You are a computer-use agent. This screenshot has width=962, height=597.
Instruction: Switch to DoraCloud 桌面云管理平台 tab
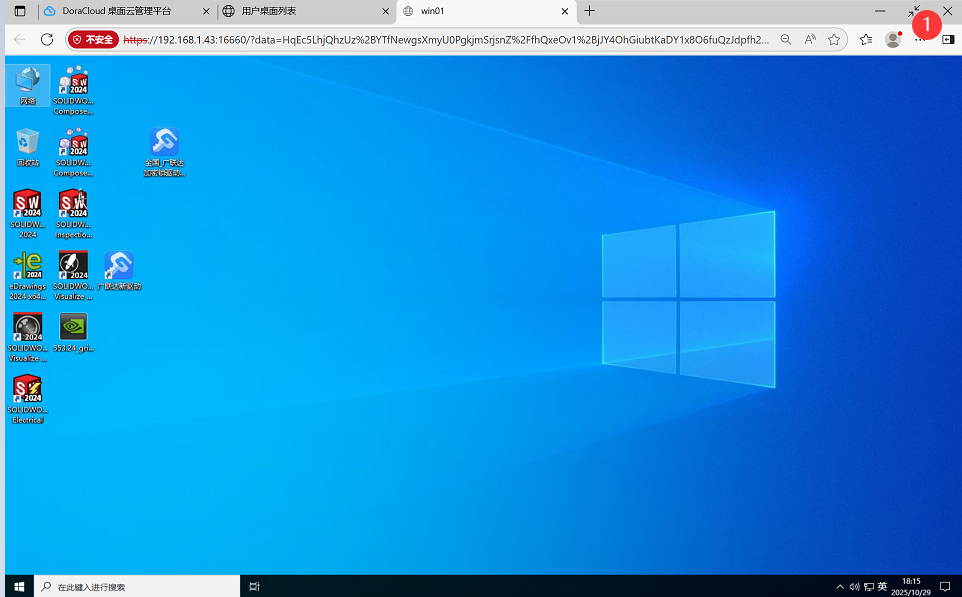pos(125,11)
